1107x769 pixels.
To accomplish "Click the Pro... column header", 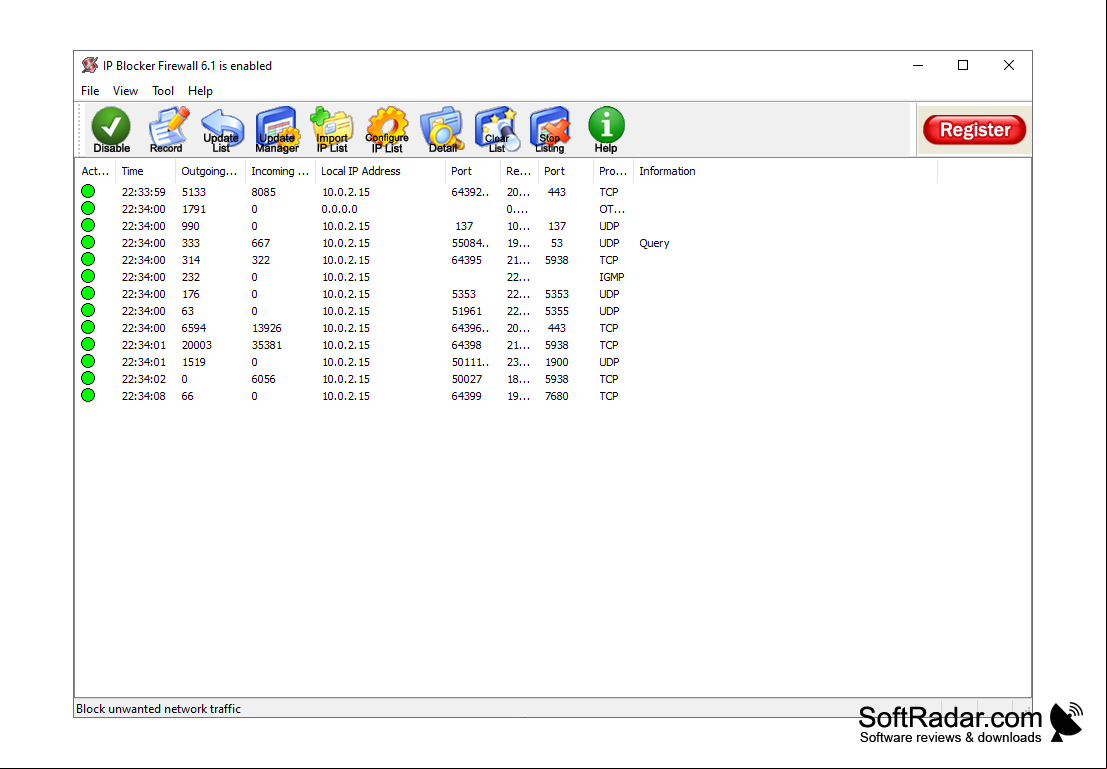I will [x=613, y=171].
